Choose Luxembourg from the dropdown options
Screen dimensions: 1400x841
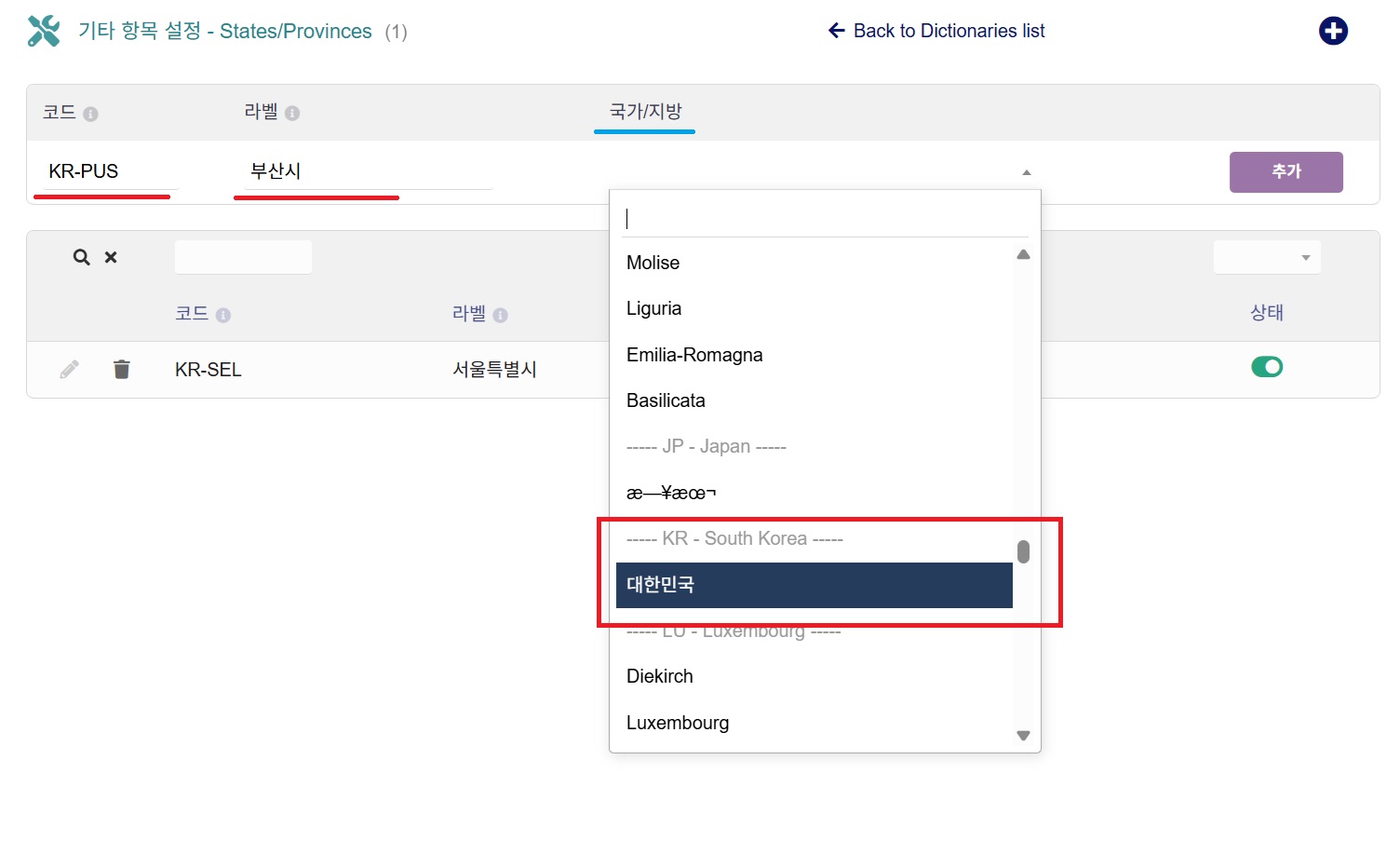(678, 723)
